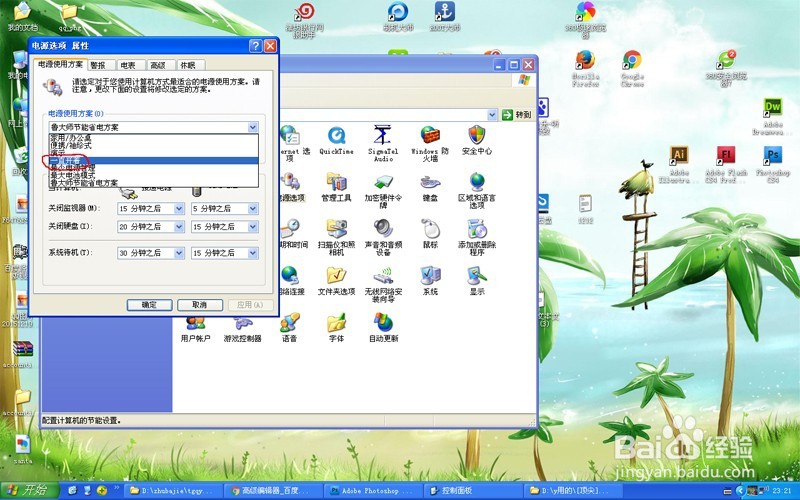Viewport: 800px width, 500px height.
Task: Launch Mozilla Firefox from the desktop
Action: coord(585,69)
